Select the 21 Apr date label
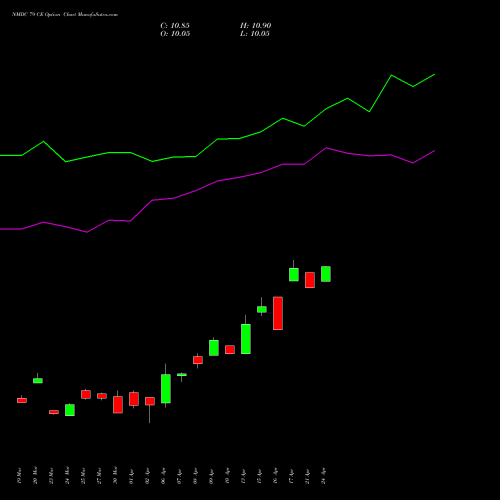 click(x=307, y=477)
